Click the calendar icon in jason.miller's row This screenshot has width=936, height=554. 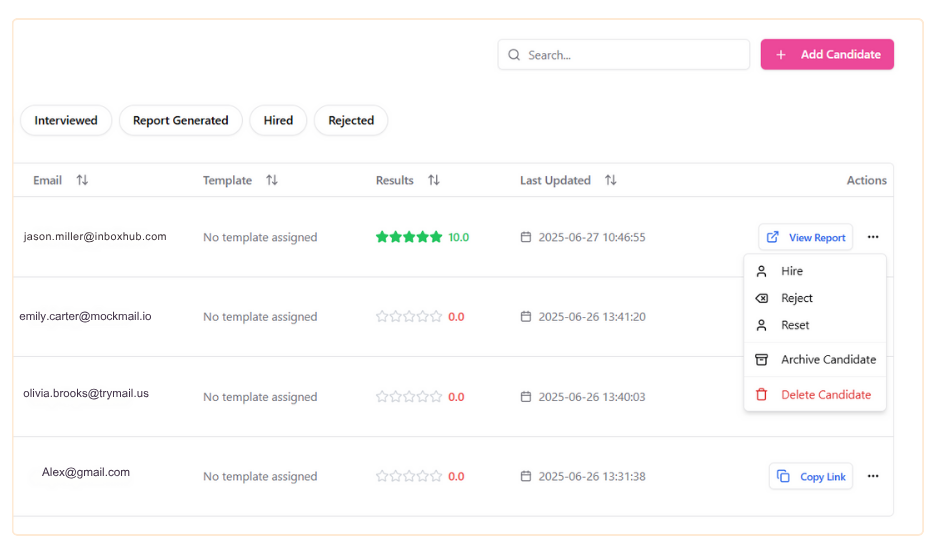click(x=526, y=237)
